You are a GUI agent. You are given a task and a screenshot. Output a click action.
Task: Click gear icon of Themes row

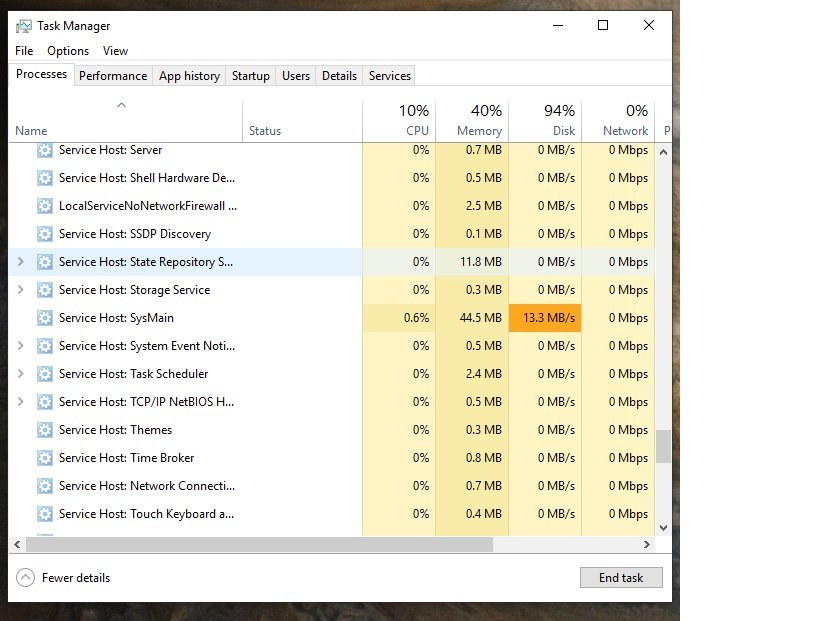pos(45,430)
